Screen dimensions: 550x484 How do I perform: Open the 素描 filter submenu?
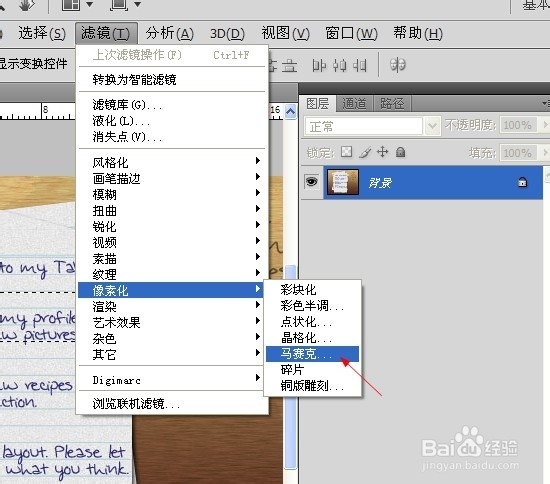(x=172, y=258)
